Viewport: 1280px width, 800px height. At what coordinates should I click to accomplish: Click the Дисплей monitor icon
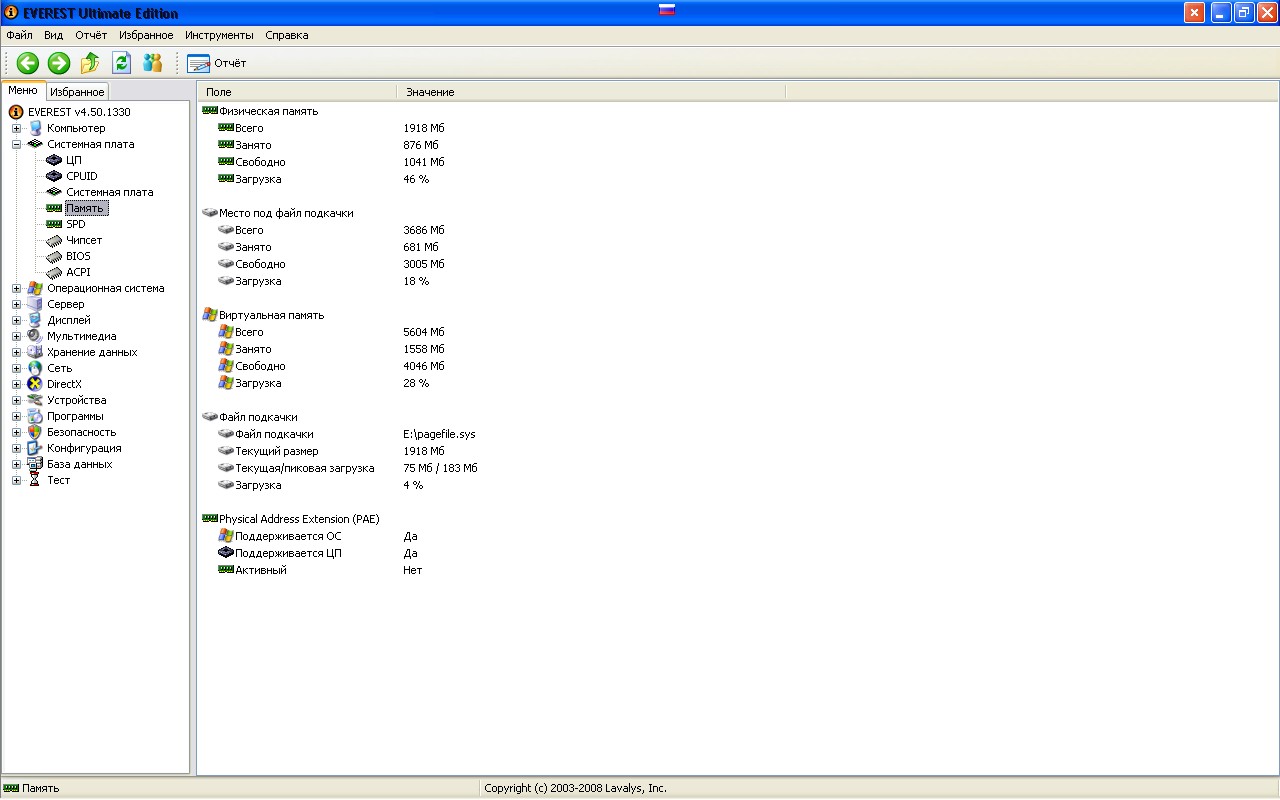[35, 320]
